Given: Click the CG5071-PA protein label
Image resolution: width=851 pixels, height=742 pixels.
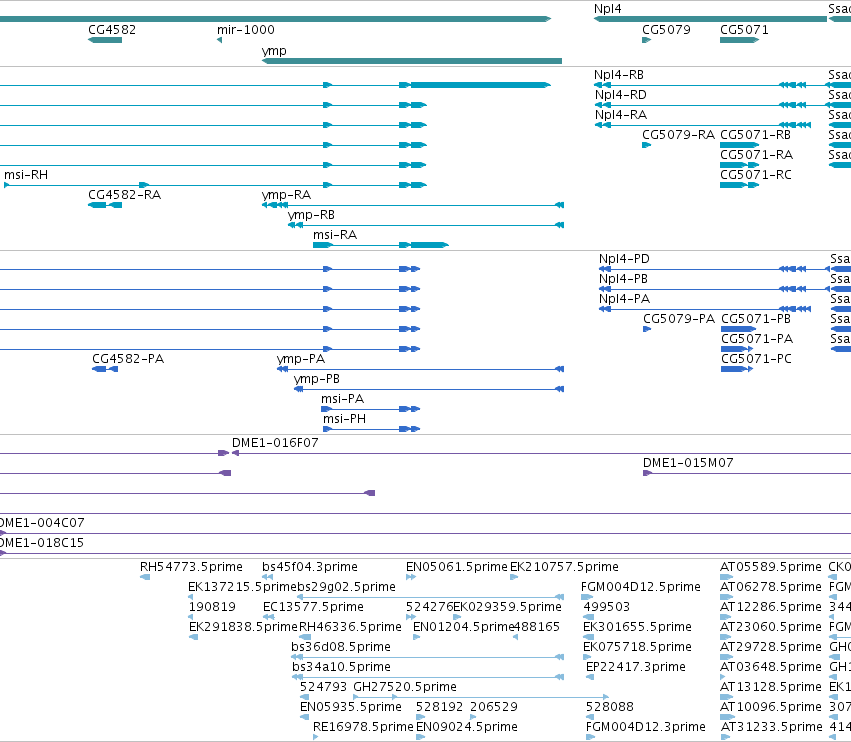Looking at the screenshot, I should pos(757,339).
